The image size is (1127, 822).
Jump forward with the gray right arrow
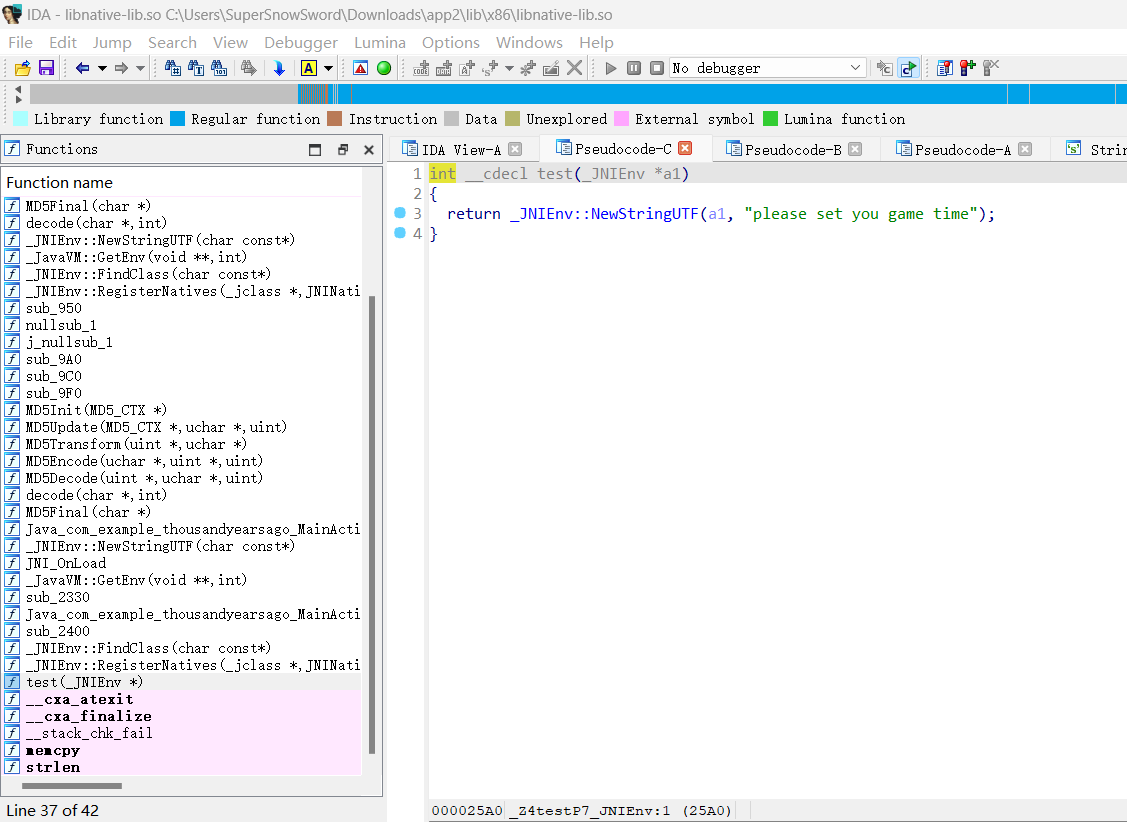coord(121,68)
